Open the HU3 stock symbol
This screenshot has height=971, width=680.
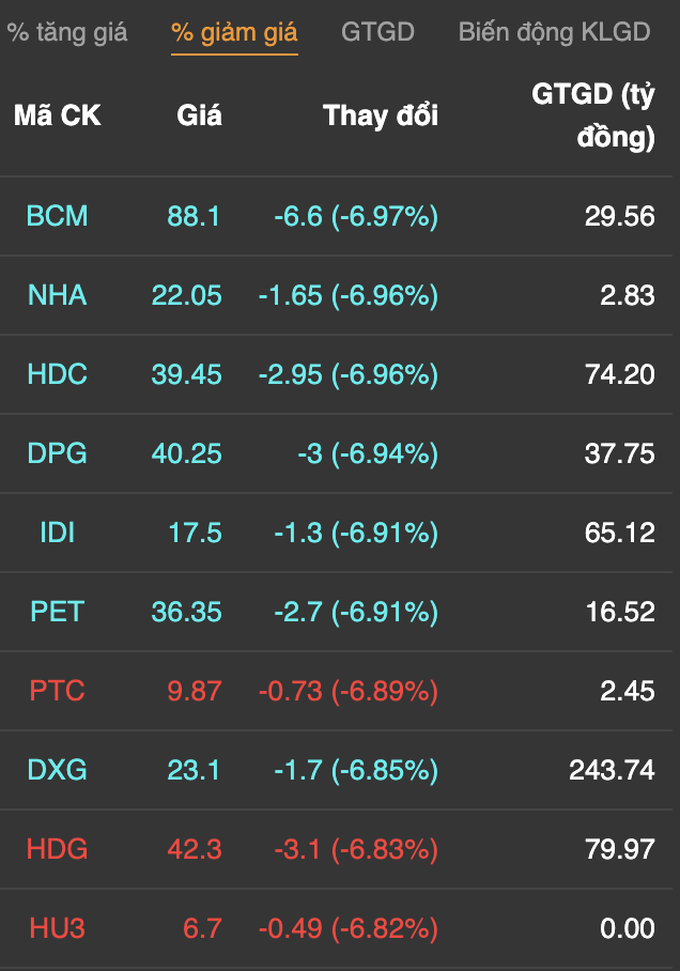[x=57, y=928]
